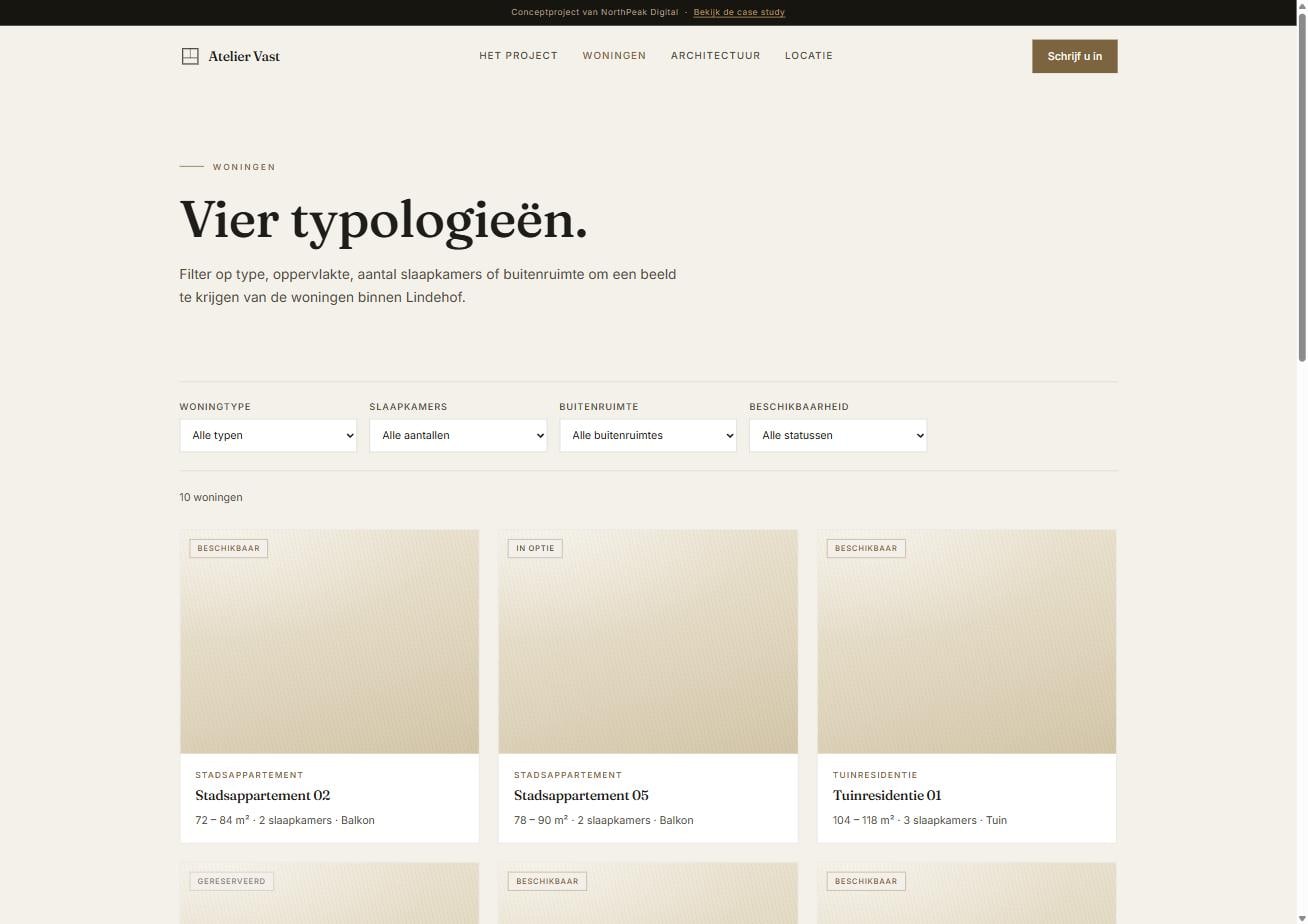Click the page vertical scrollbar thumb
1308x924 pixels.
1301,188
